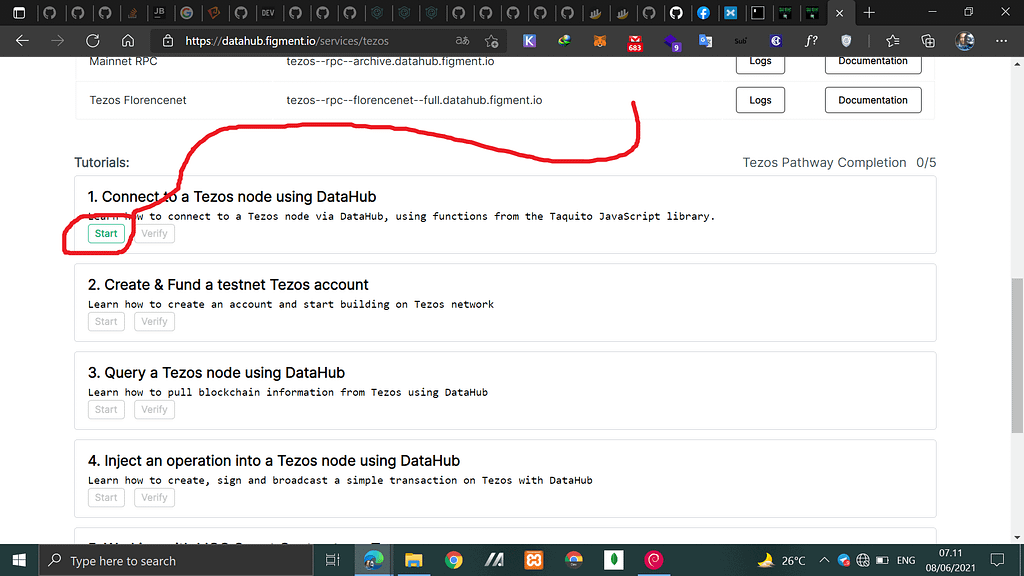Open the f? font finder extension
Viewport: 1024px width, 576px height.
coord(810,40)
